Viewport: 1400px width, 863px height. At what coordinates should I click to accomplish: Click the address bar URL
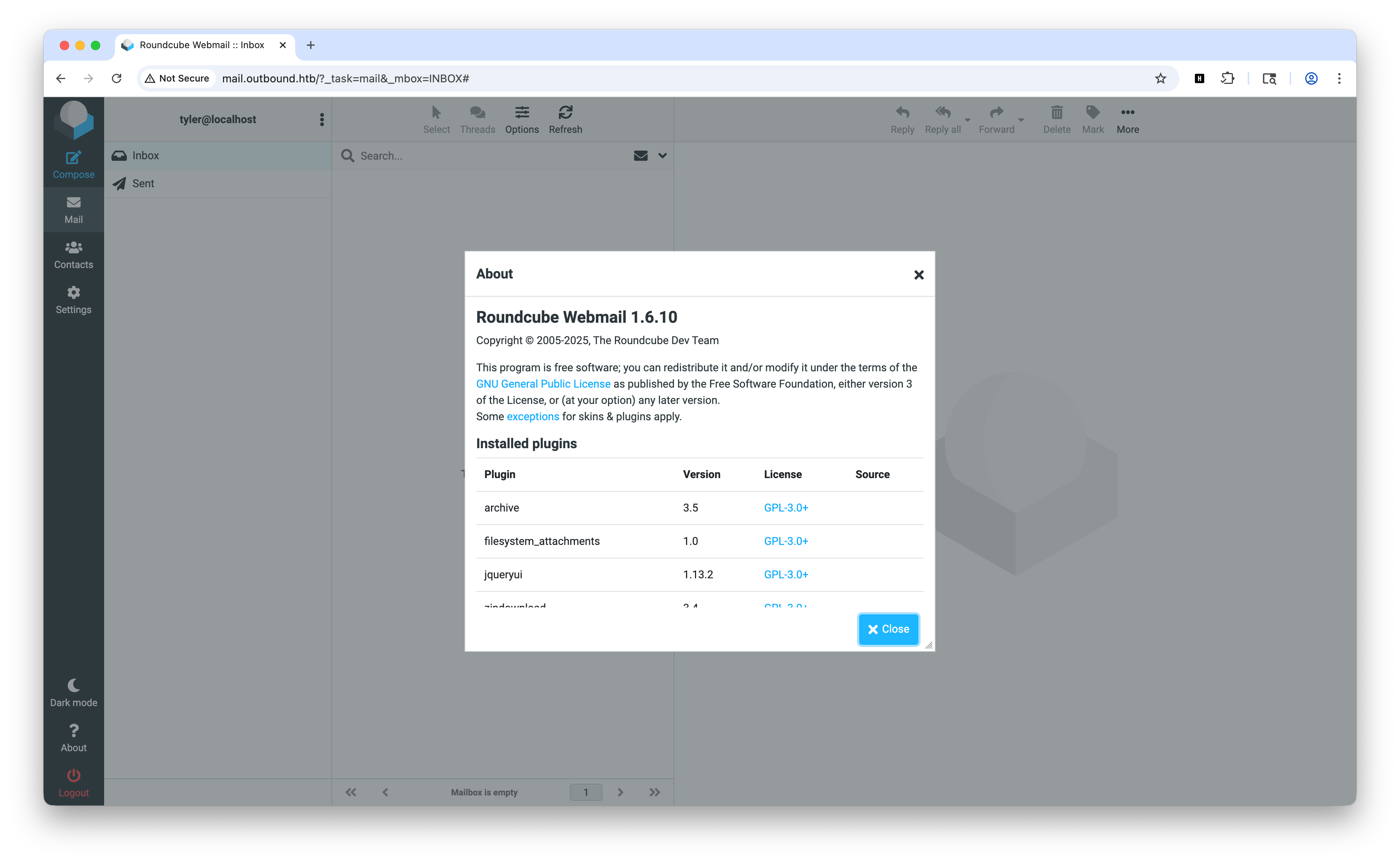(x=345, y=78)
